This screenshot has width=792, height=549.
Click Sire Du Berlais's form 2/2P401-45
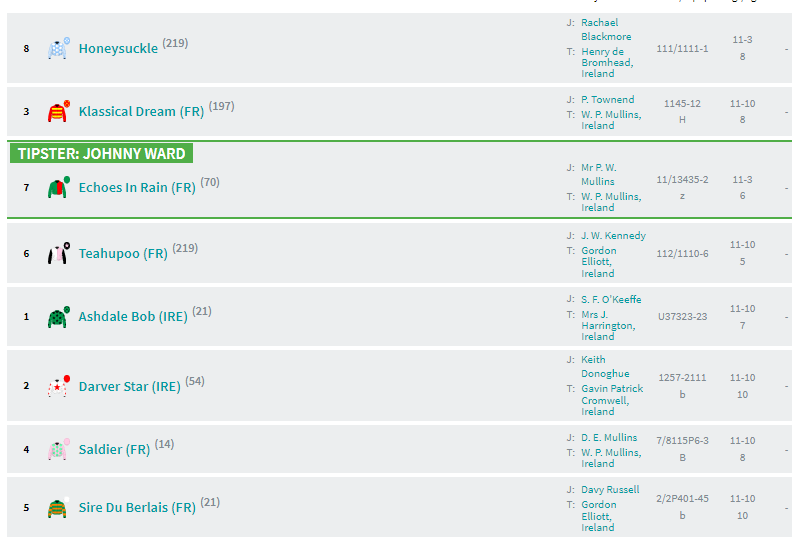[682, 499]
